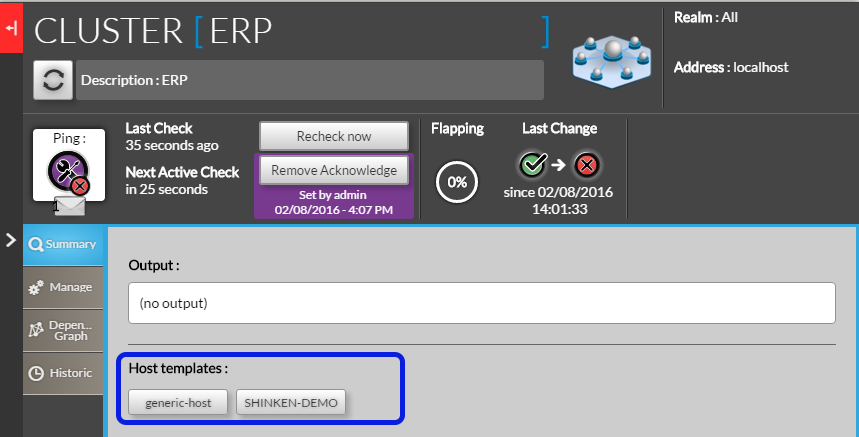This screenshot has height=437, width=859.
Task: Click the Description ERP field
Action: pos(310,80)
